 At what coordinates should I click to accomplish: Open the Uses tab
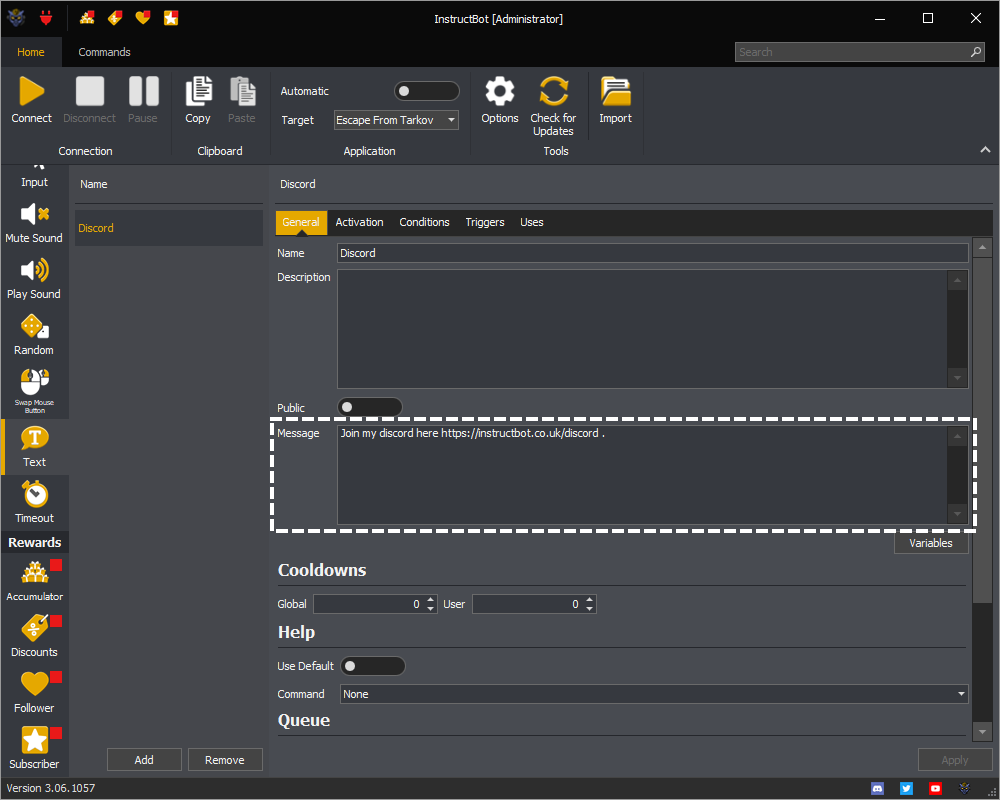532,223
